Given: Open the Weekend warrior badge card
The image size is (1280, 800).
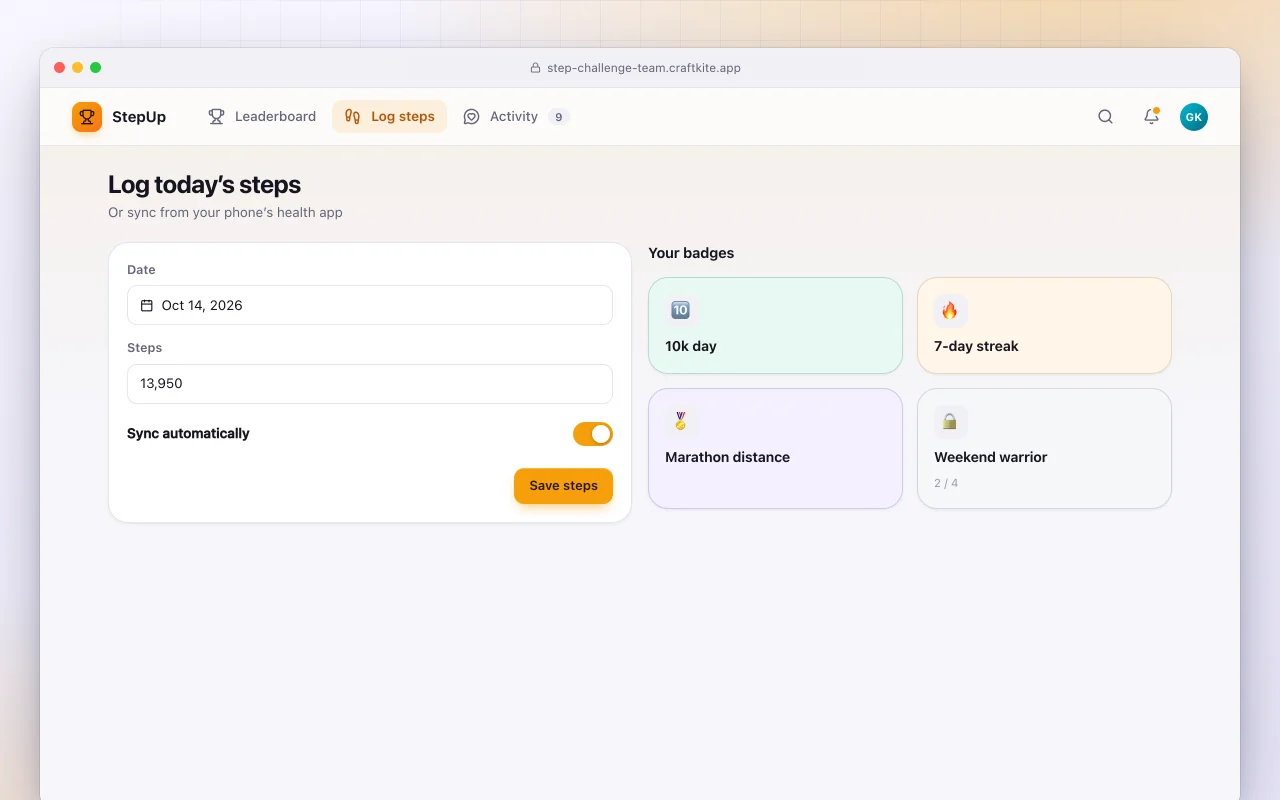Looking at the screenshot, I should click(1044, 448).
